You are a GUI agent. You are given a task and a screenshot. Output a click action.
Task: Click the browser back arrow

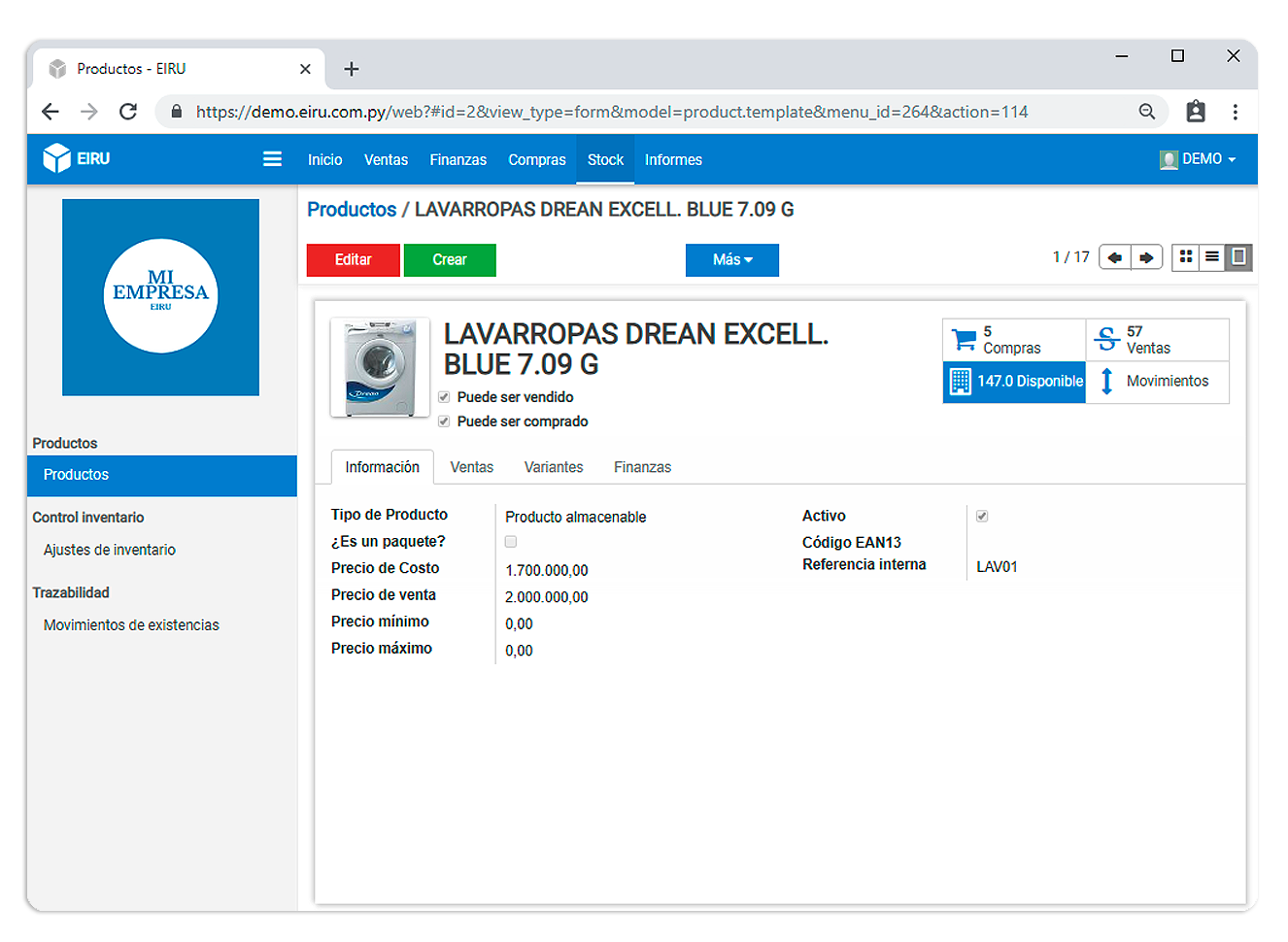coord(51,112)
